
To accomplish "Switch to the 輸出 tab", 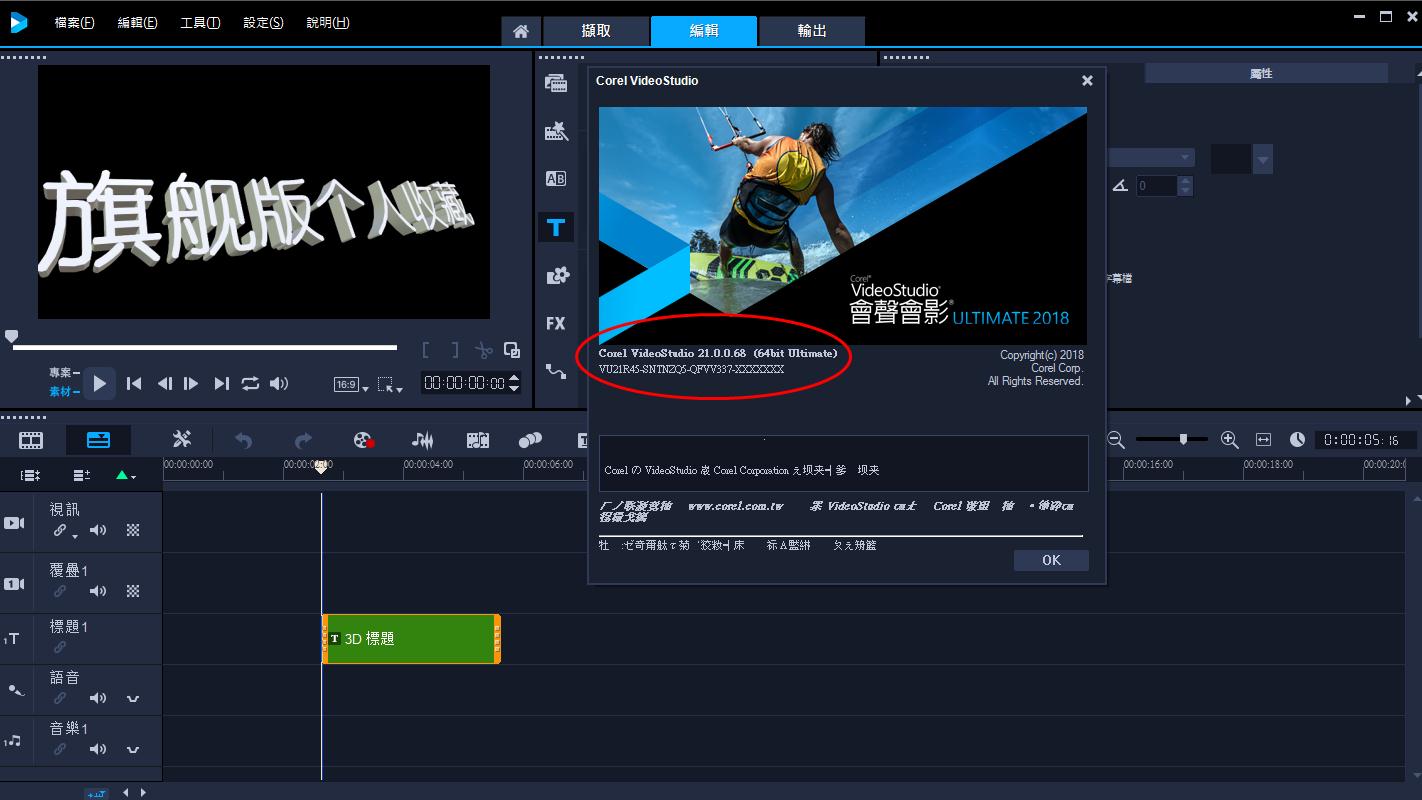I will tap(812, 31).
